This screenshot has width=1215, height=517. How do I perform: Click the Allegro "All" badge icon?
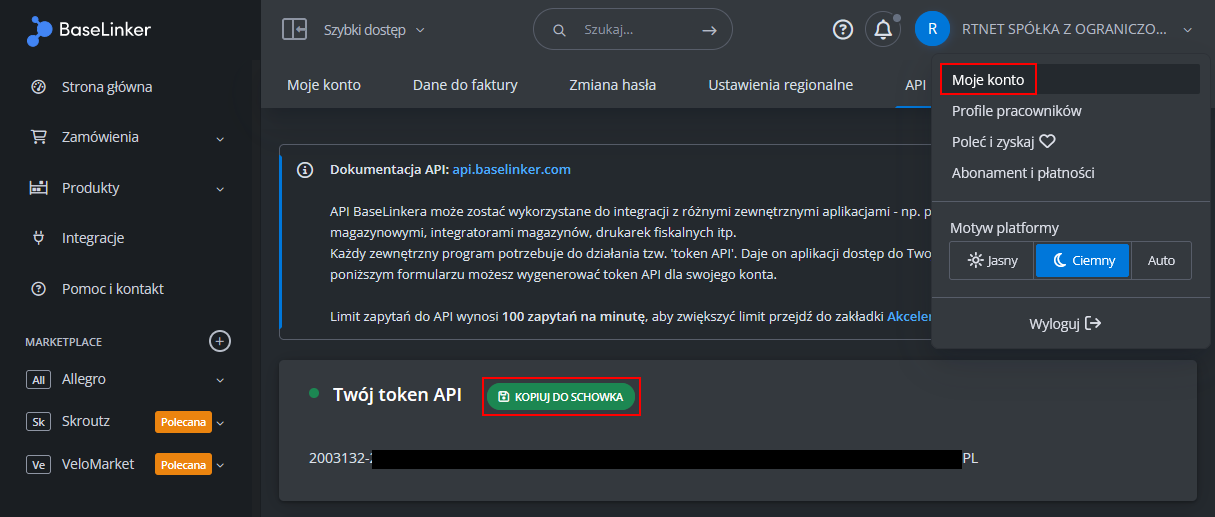[x=38, y=380]
